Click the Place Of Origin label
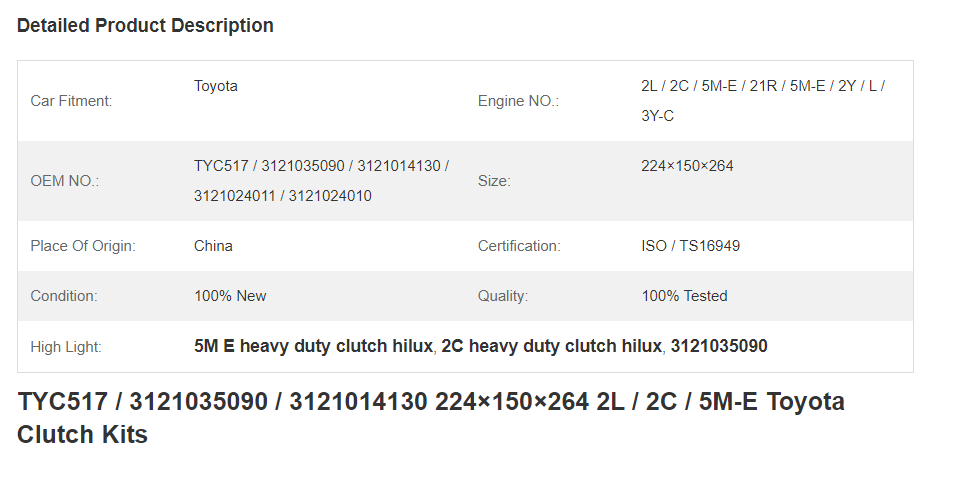The width and height of the screenshot is (963, 500). tap(83, 246)
